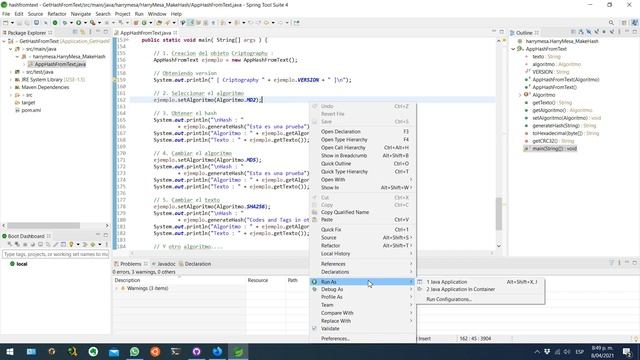Screen dimensions: 640x360
Task: Select 2 Java Application In Container
Action: coord(460,289)
